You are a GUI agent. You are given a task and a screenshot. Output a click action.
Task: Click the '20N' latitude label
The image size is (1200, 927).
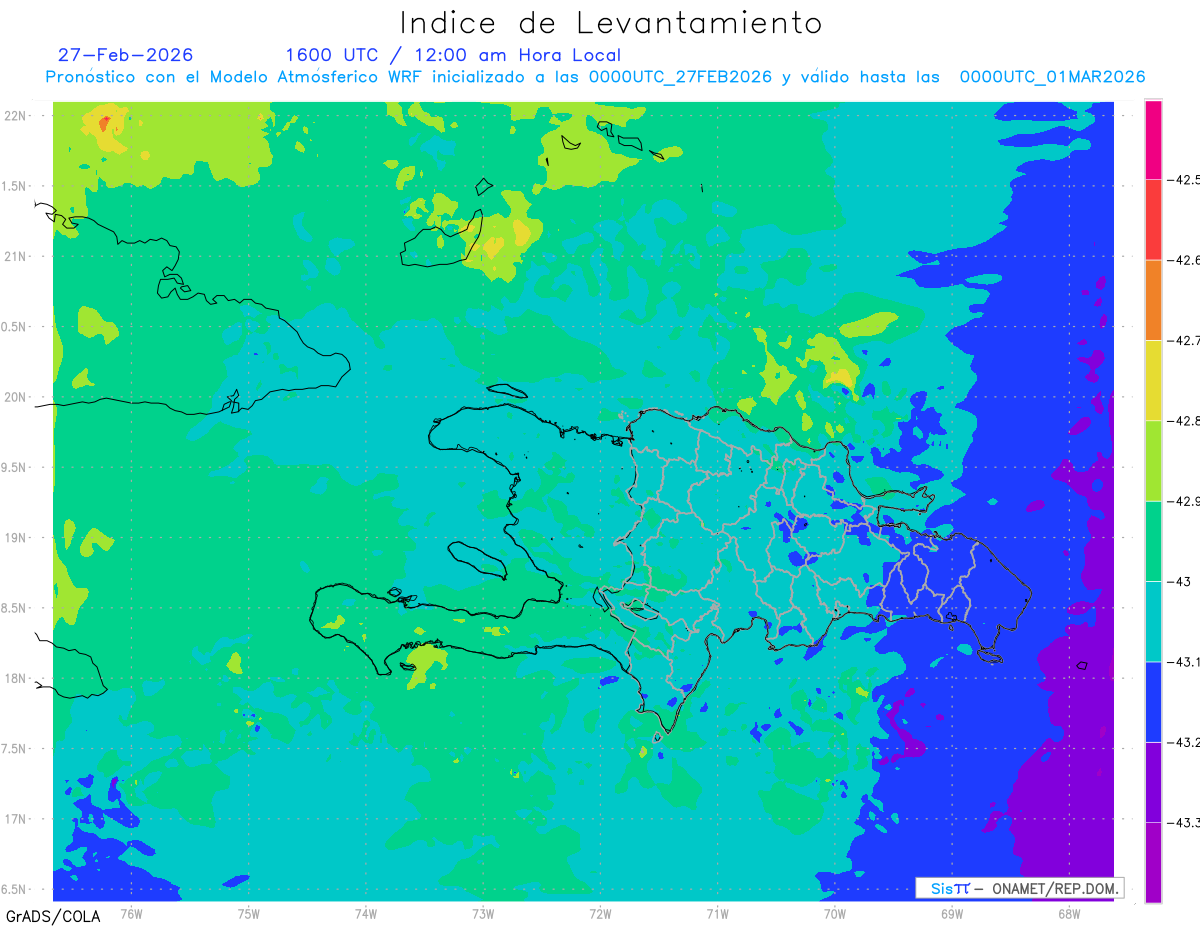[16, 397]
